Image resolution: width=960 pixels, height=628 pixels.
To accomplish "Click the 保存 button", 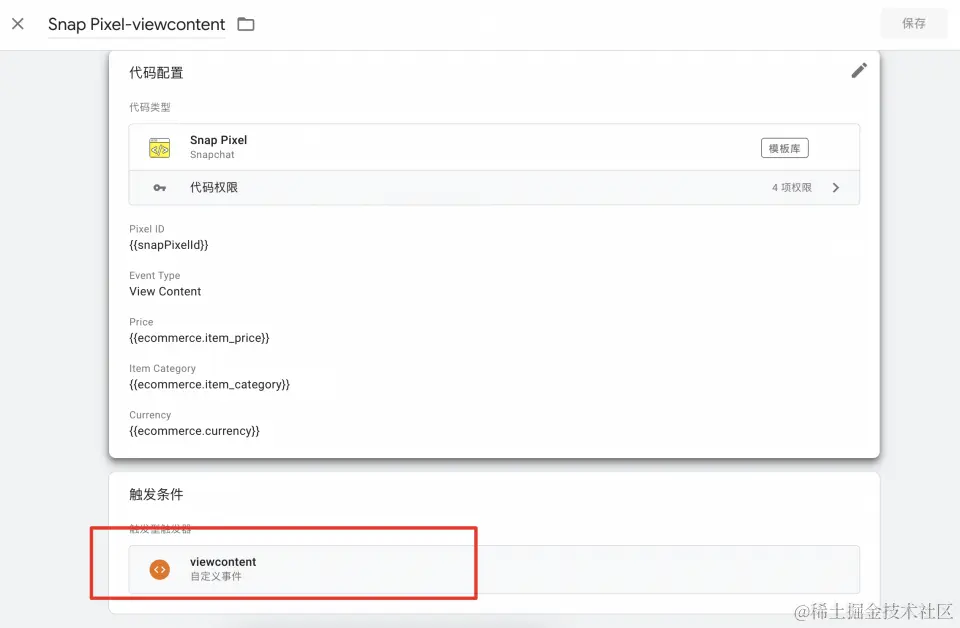I will [x=913, y=23].
